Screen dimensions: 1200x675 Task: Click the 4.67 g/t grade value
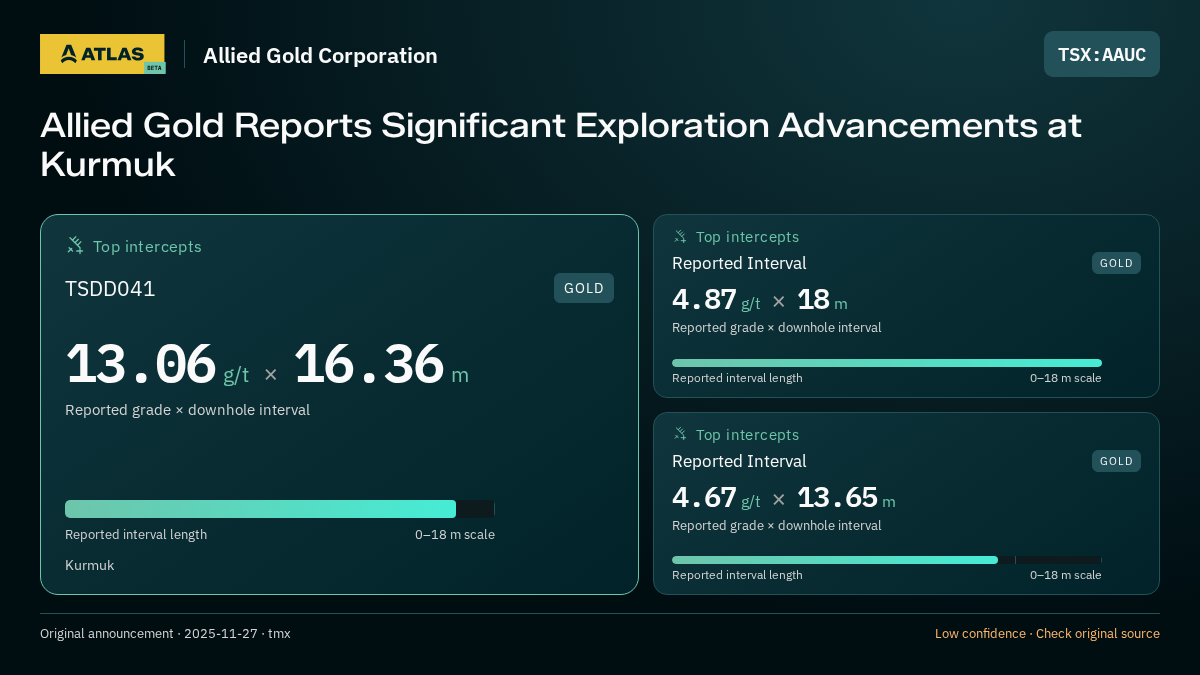pyautogui.click(x=716, y=497)
